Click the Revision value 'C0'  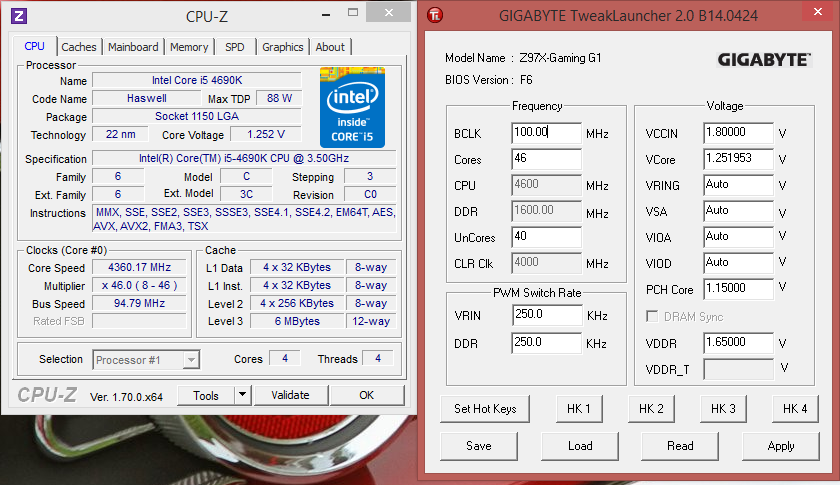click(370, 194)
